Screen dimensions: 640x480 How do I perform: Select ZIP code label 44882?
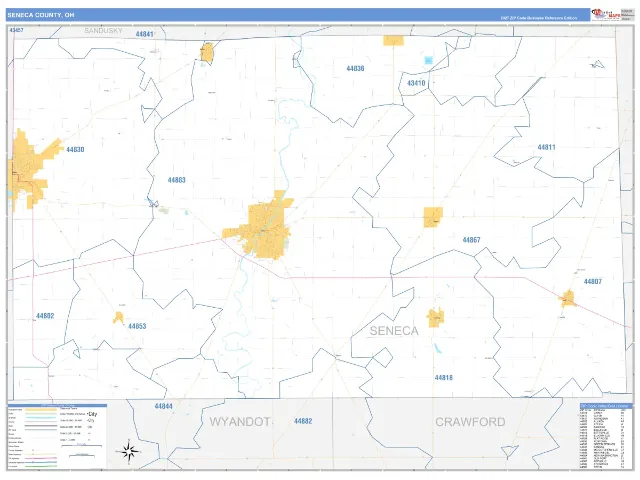click(303, 421)
